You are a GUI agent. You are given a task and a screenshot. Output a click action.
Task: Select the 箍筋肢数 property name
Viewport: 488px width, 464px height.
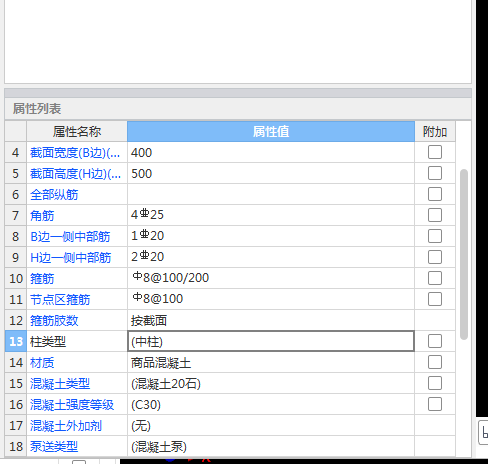[77, 320]
